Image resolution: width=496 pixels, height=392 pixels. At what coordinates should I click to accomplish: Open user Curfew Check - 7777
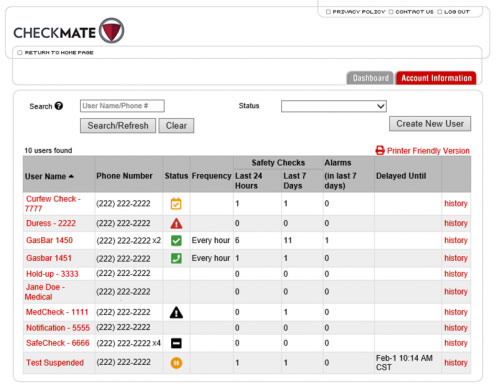click(53, 204)
